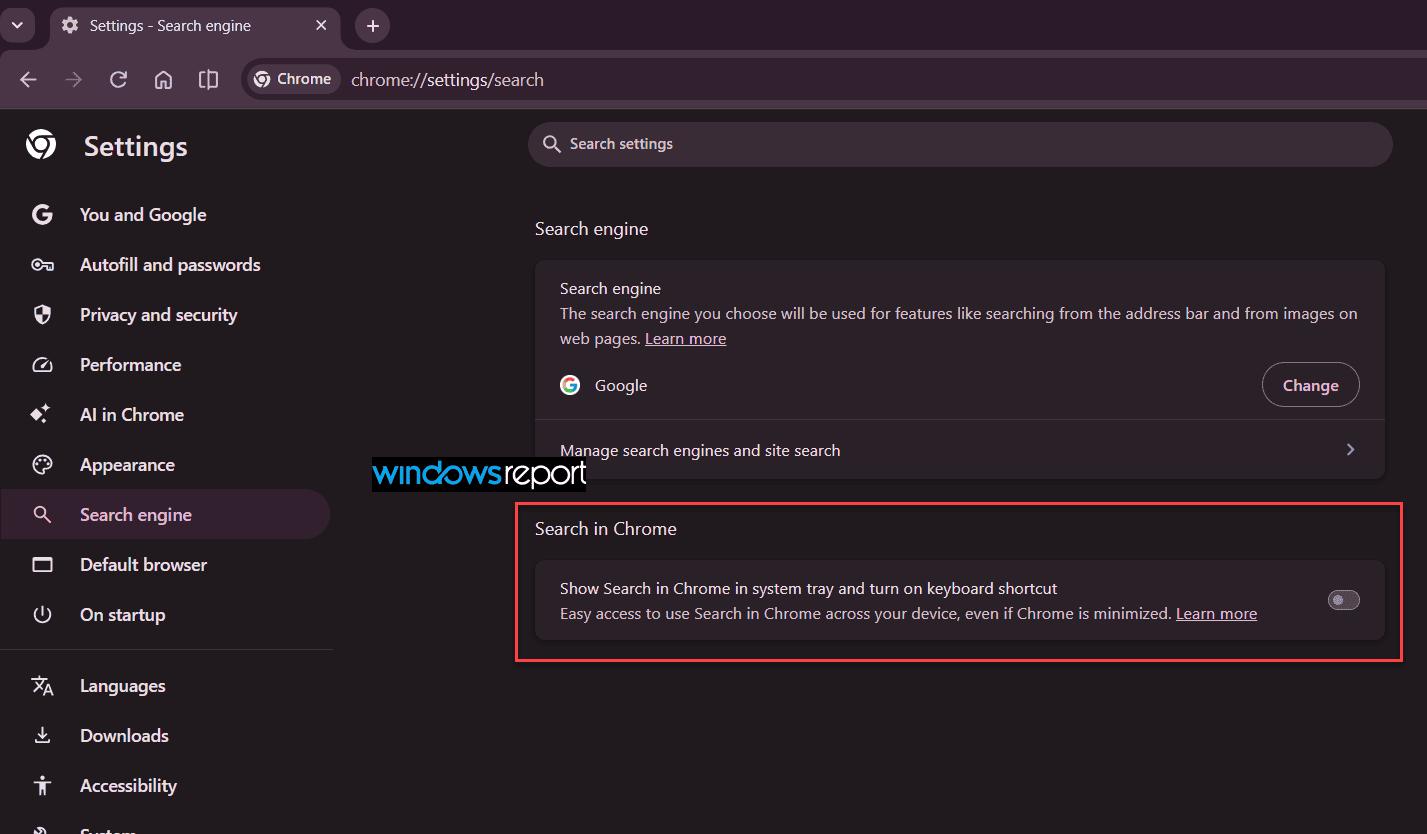Click the browser back arrow
This screenshot has height=834, width=1427.
point(28,80)
